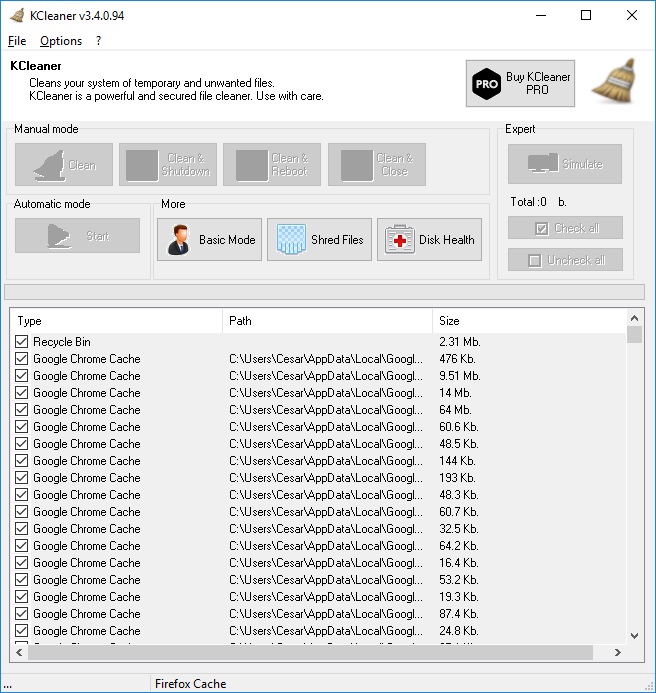Click the horizontal scroll left arrow
Screen dimensions: 656x693
[19, 652]
